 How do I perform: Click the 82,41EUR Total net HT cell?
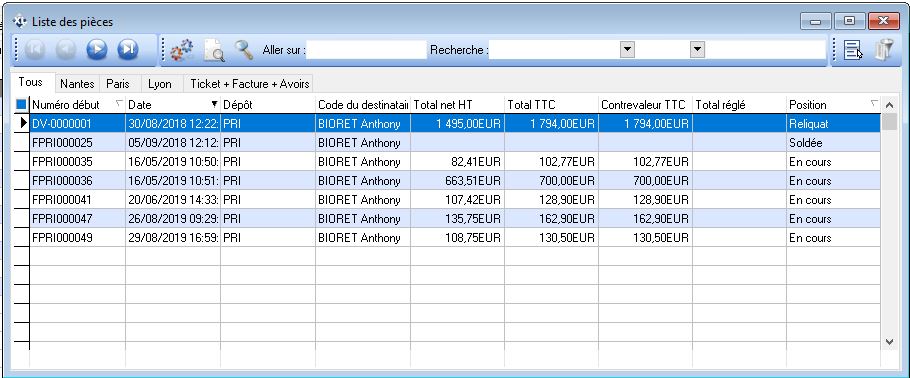(x=458, y=161)
